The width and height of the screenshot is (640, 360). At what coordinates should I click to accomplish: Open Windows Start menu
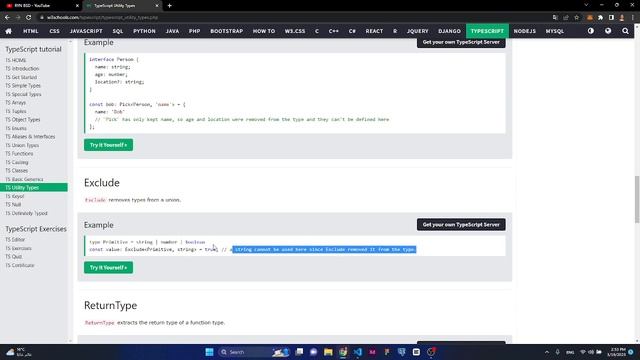click(209, 352)
